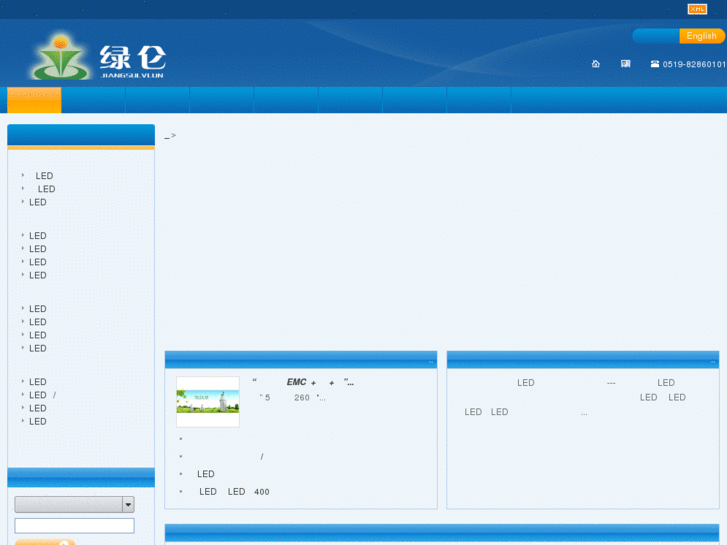Viewport: 727px width, 545px height.
Task: Click phone number 0519-82860101
Action: point(694,64)
